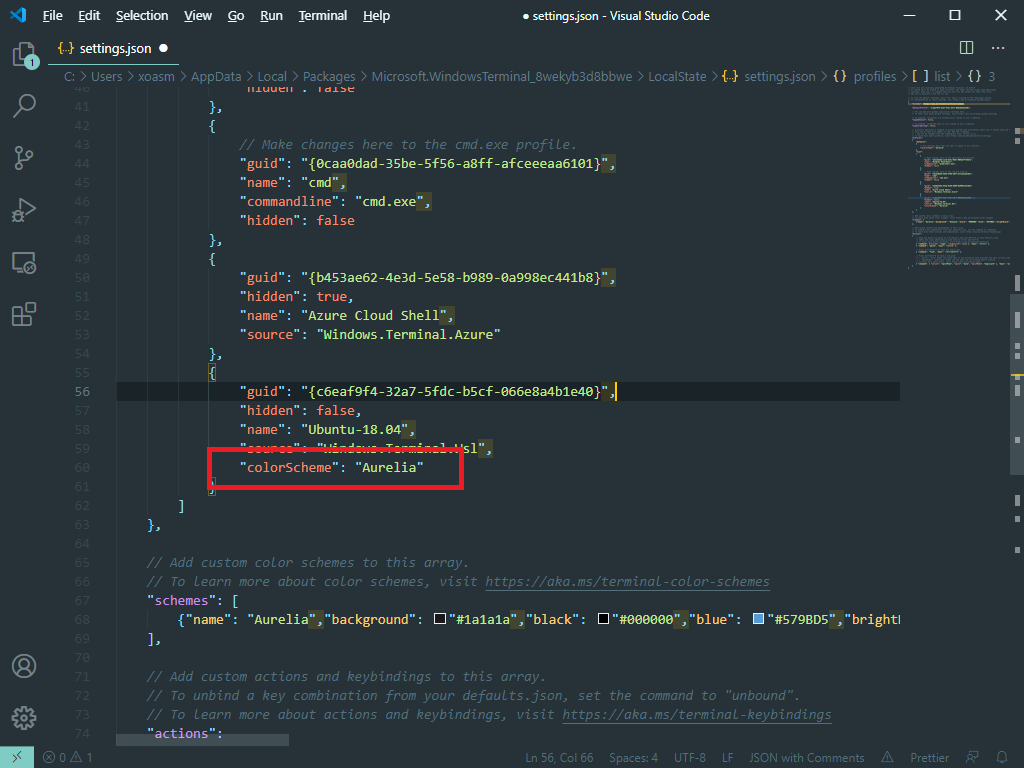The image size is (1024, 768).
Task: Click the errors and warnings count in status bar
Action: click(67, 758)
